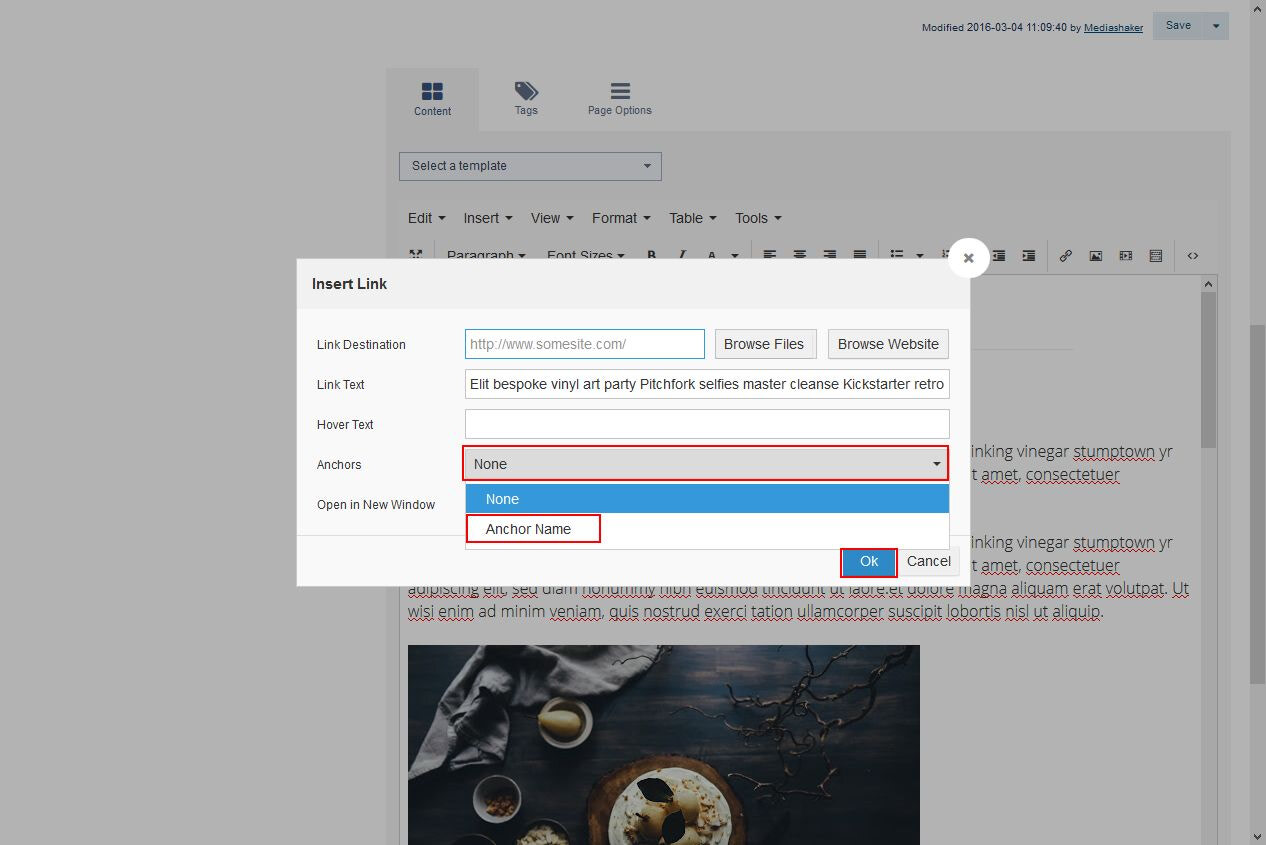The width and height of the screenshot is (1266, 845).
Task: Click the insert template toolbar icon
Action: coord(1156,256)
